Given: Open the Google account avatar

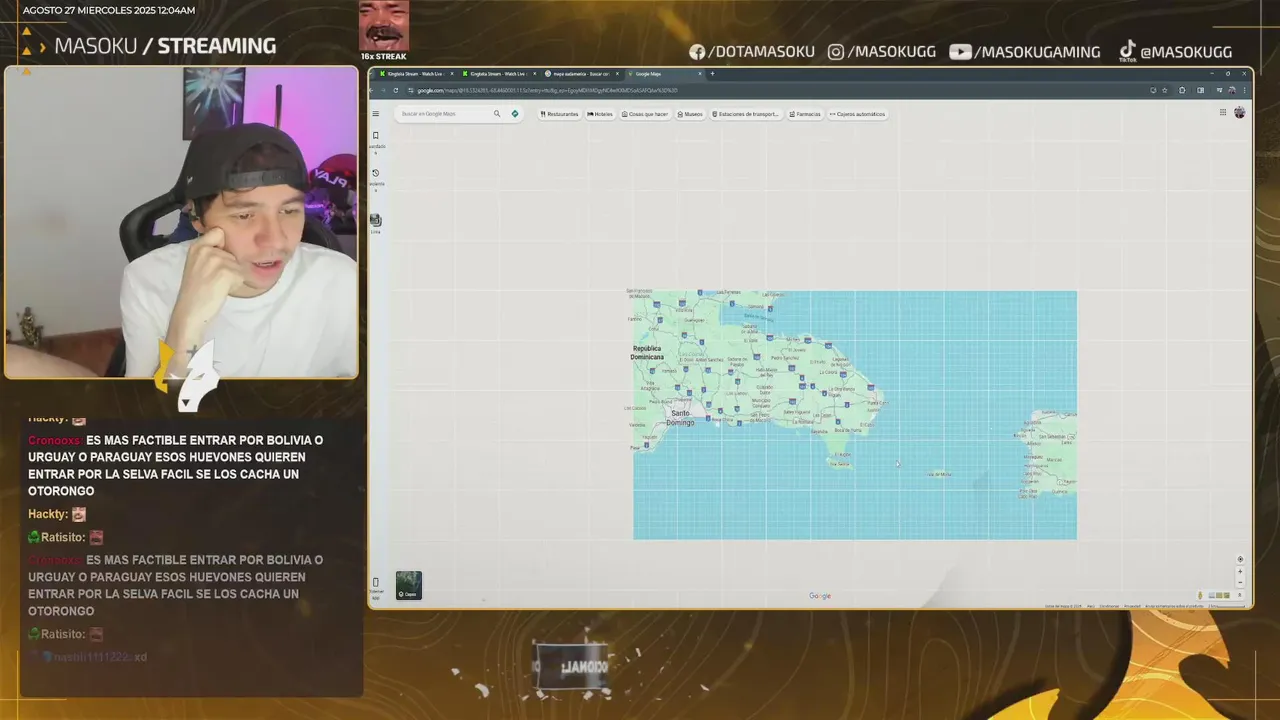Looking at the screenshot, I should [1240, 113].
